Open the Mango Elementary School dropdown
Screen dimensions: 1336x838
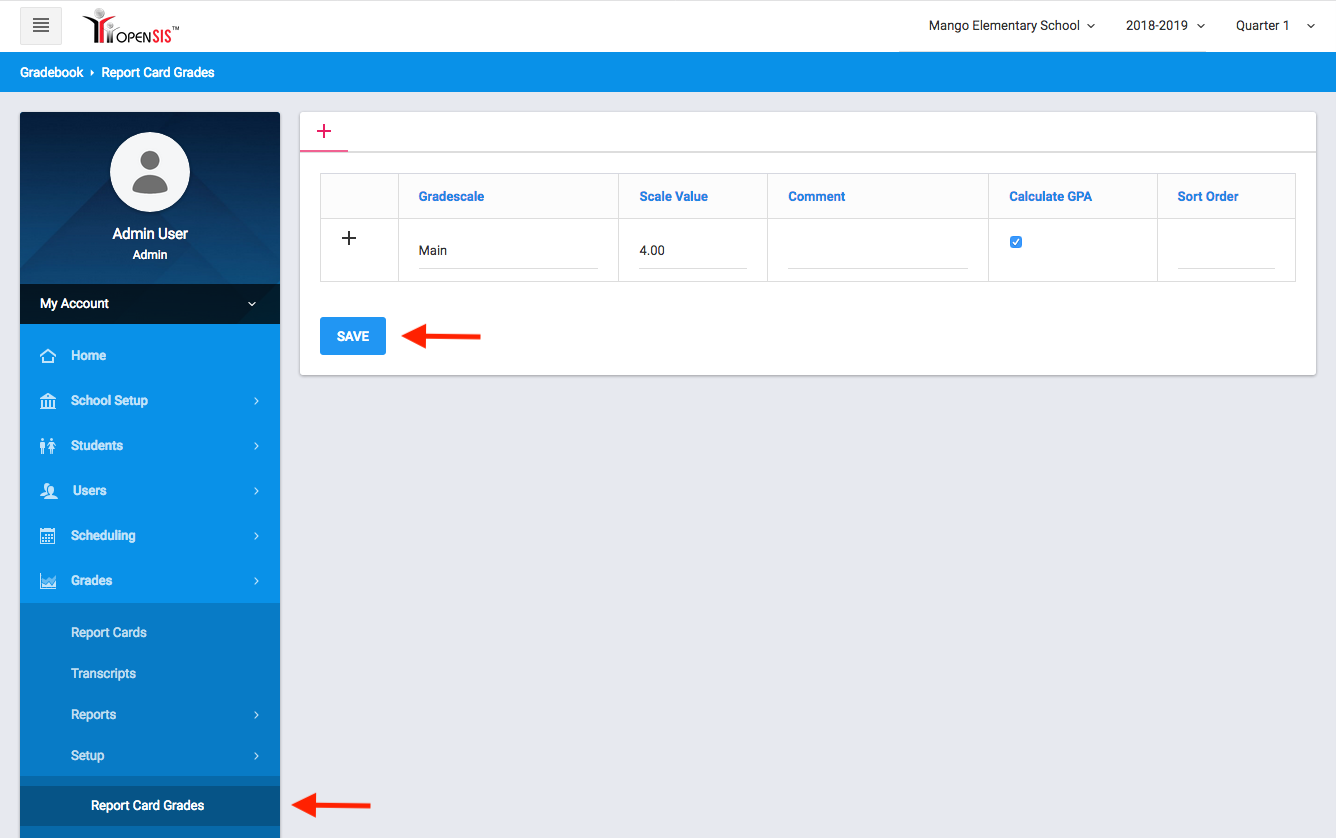pos(1011,26)
